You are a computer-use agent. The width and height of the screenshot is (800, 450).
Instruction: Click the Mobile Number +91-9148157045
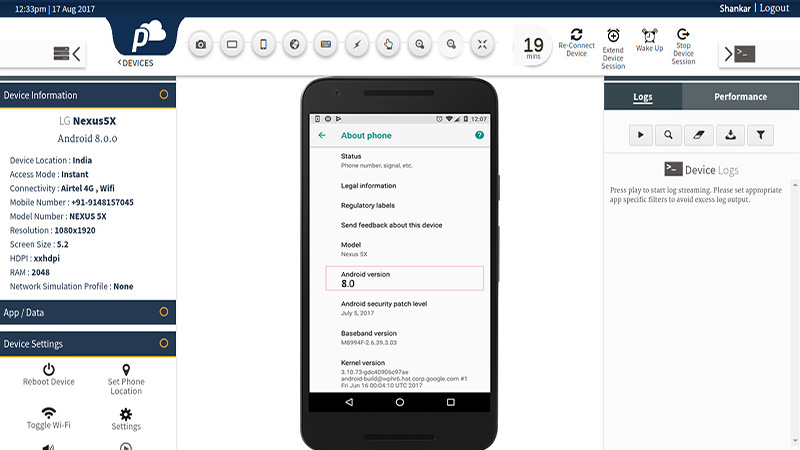point(71,202)
